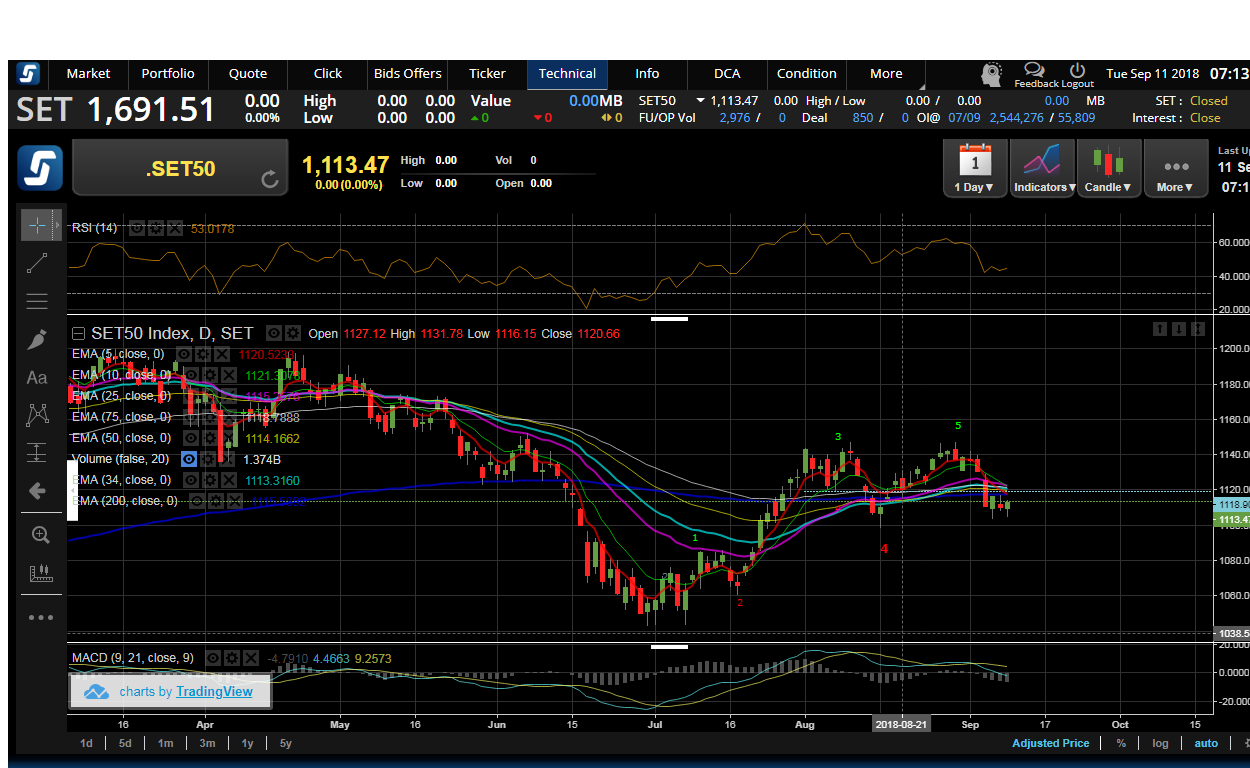Select the 3m time range button
The height and width of the screenshot is (768, 1250).
click(207, 743)
